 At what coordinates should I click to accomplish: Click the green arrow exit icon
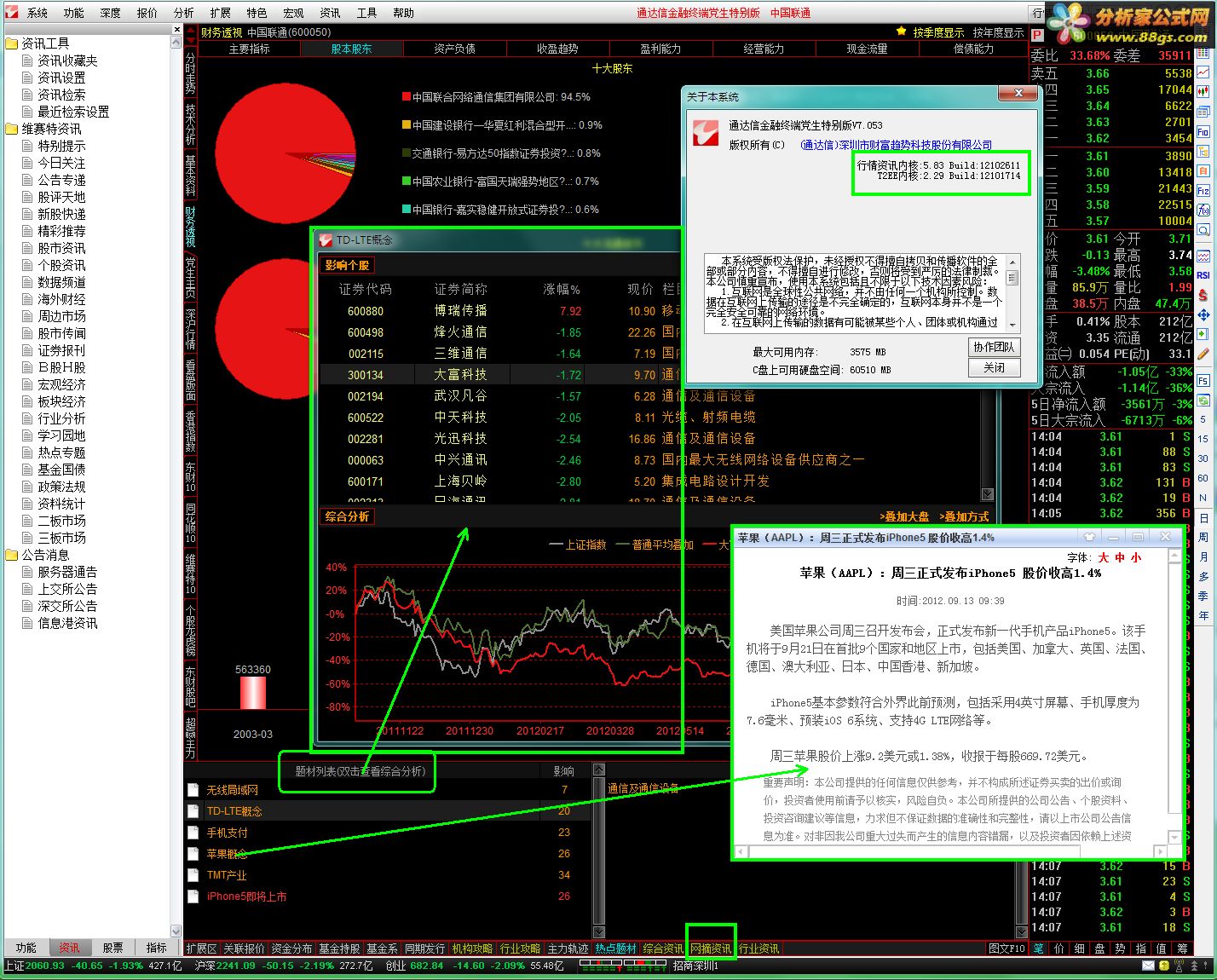[x=1203, y=334]
